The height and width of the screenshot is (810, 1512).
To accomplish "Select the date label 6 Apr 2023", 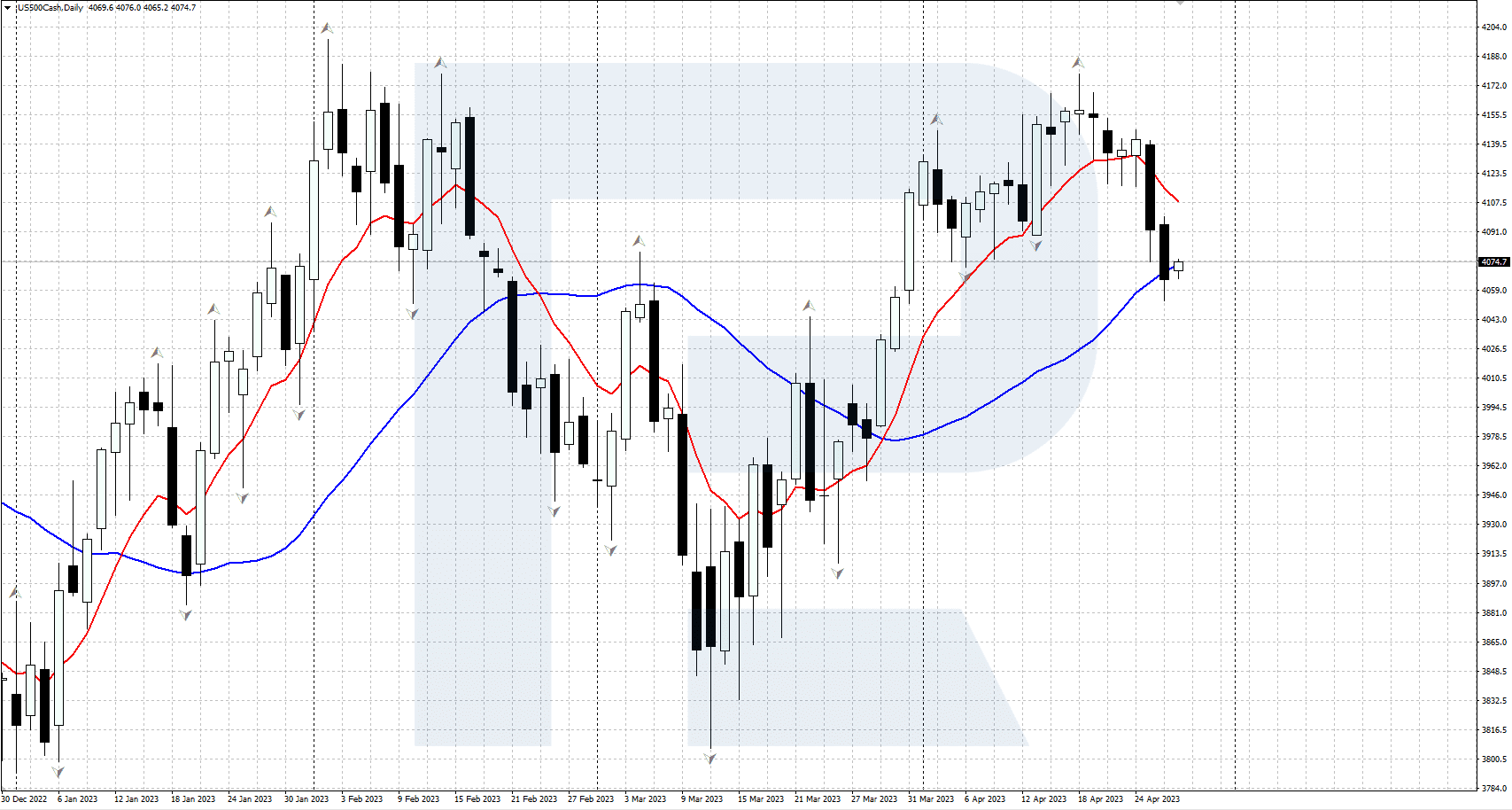I will click(x=985, y=798).
